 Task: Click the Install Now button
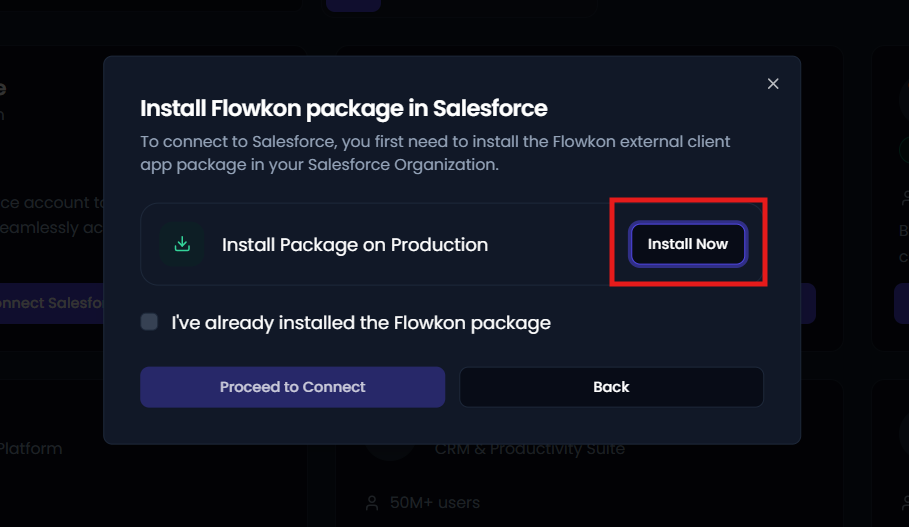[688, 244]
